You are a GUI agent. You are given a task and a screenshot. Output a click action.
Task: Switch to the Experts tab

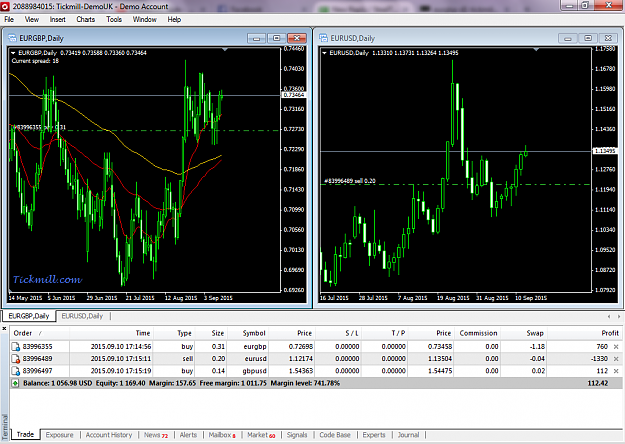click(x=374, y=435)
